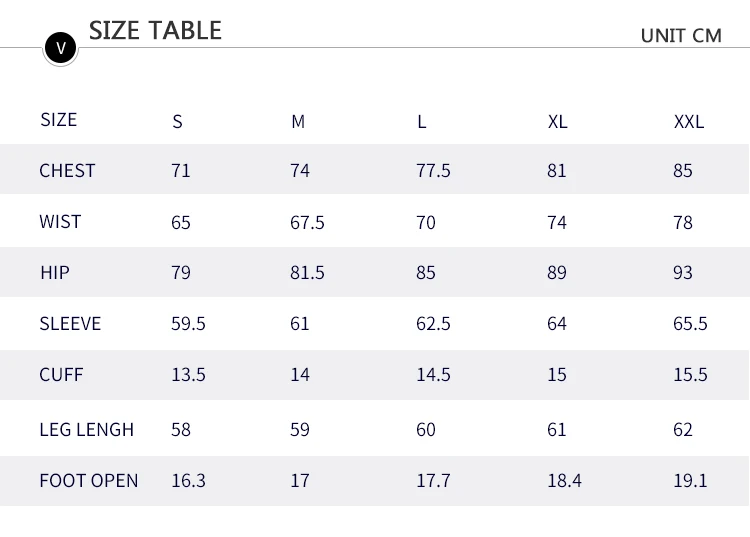Click the CHEST row label
The width and height of the screenshot is (750, 537).
point(67,171)
